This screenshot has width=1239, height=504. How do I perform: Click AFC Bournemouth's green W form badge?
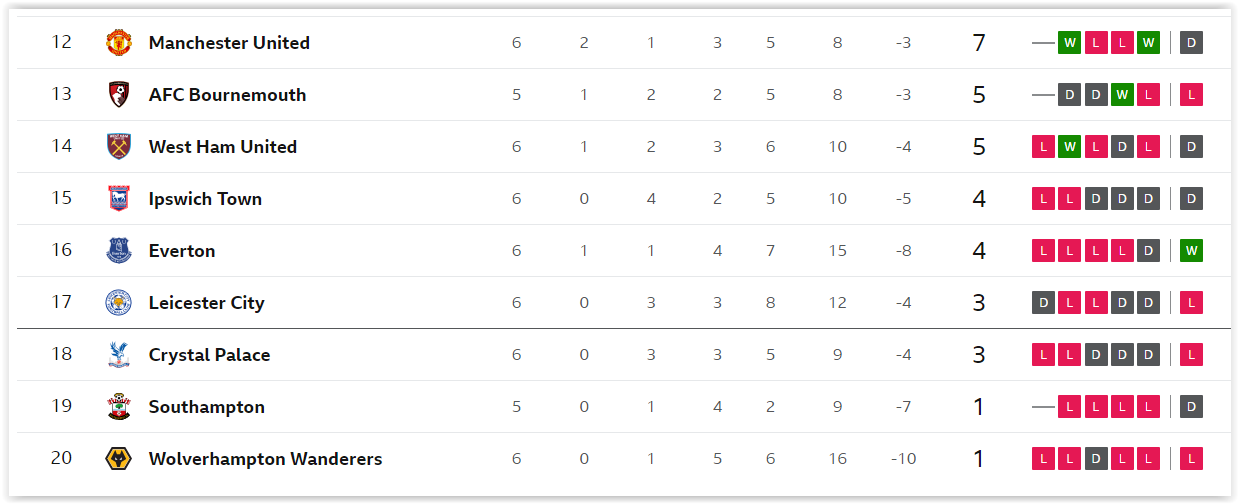coord(1122,95)
